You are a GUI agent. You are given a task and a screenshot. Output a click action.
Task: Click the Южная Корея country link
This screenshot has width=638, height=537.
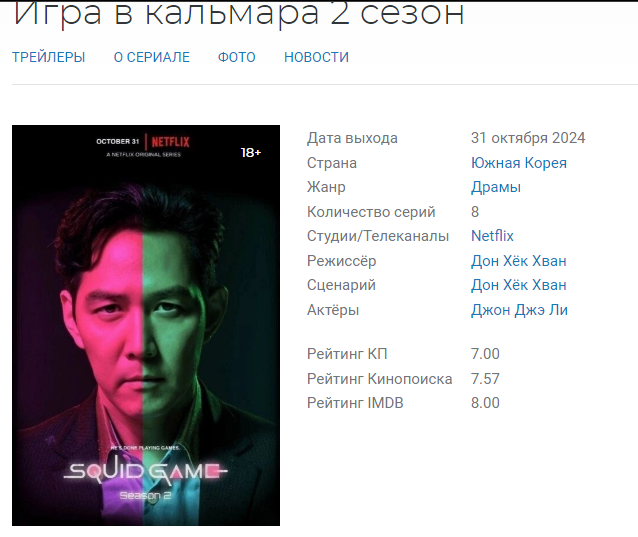[519, 163]
